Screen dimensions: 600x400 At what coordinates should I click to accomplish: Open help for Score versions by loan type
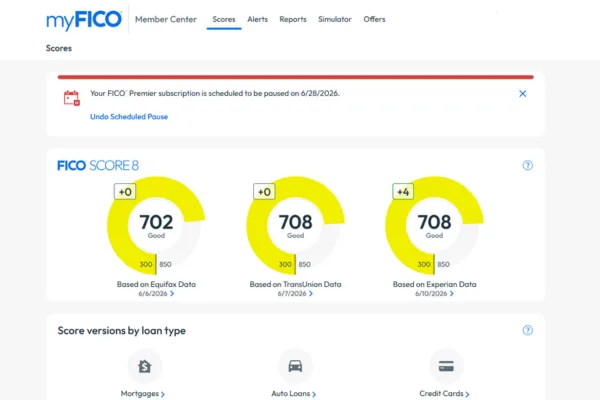528,330
